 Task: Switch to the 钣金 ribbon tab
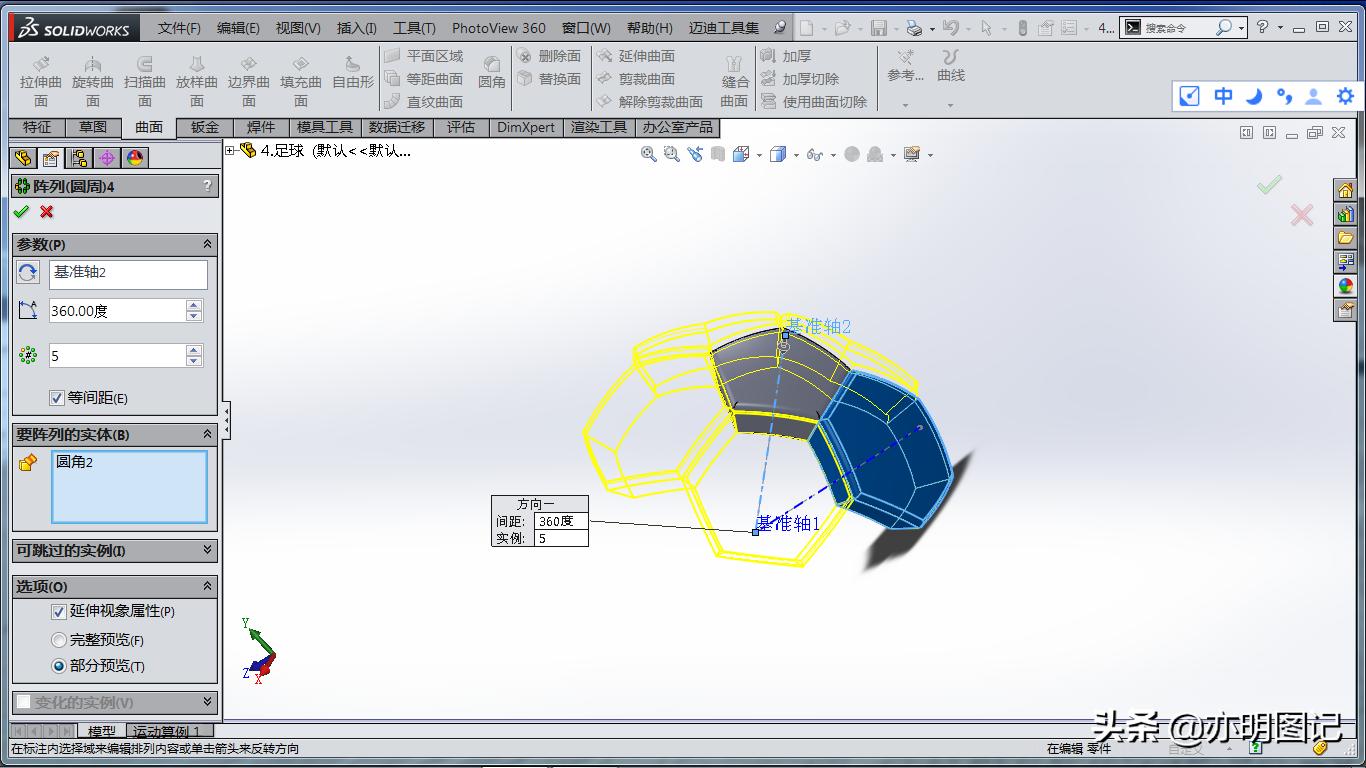(x=204, y=127)
